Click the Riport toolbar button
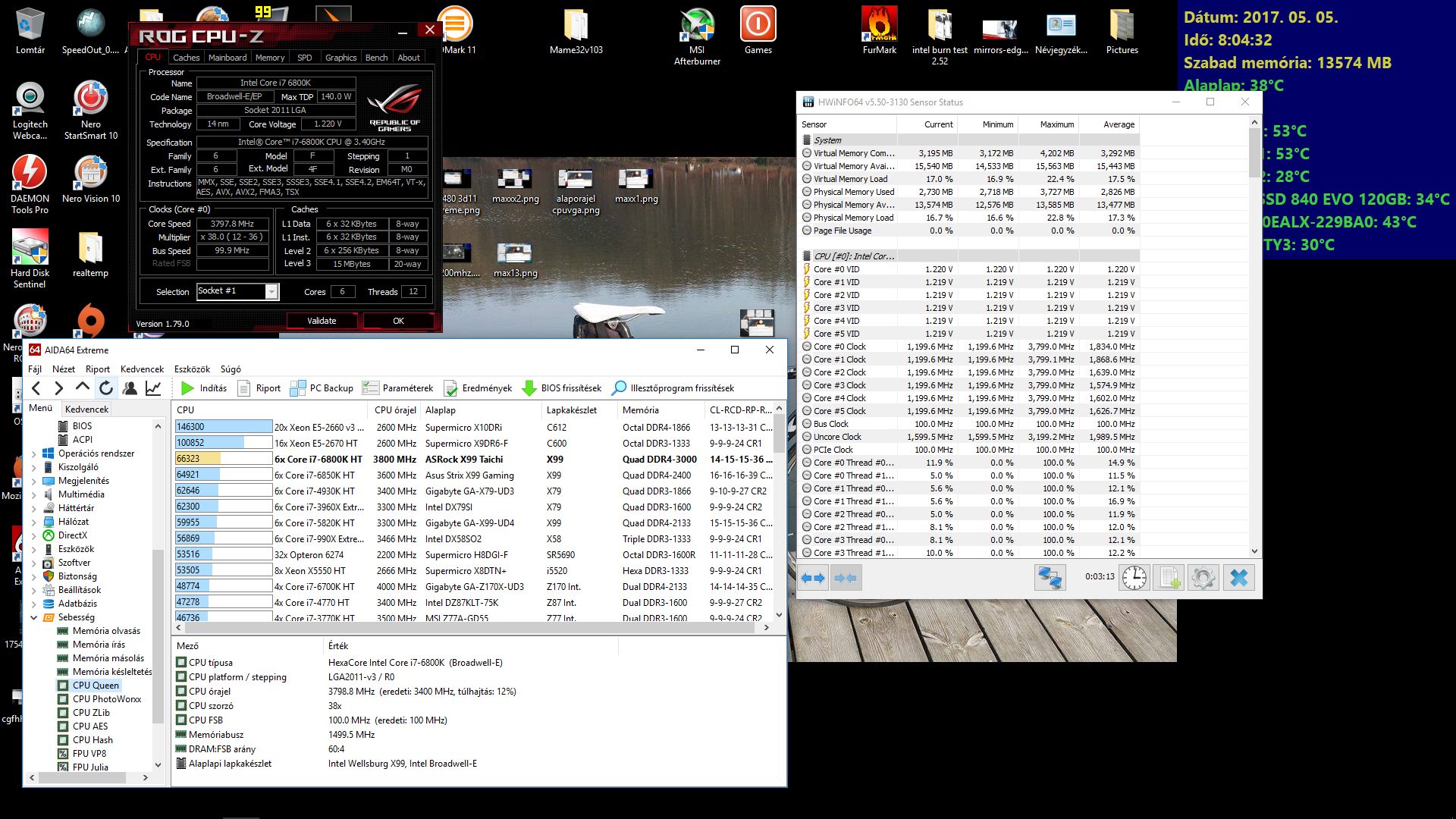Viewport: 1456px width, 819px height. [259, 388]
